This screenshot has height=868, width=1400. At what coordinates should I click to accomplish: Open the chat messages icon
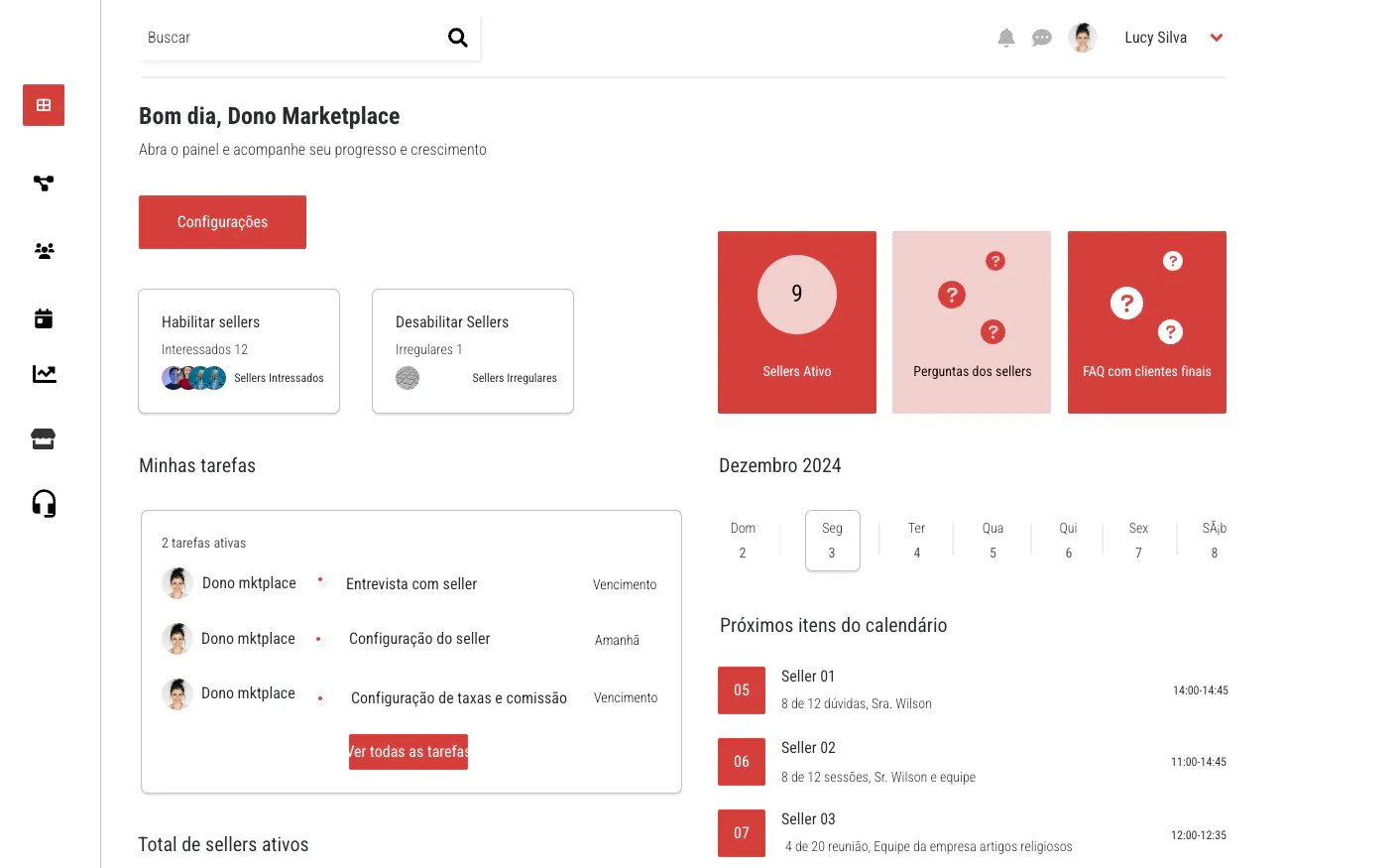1042,38
